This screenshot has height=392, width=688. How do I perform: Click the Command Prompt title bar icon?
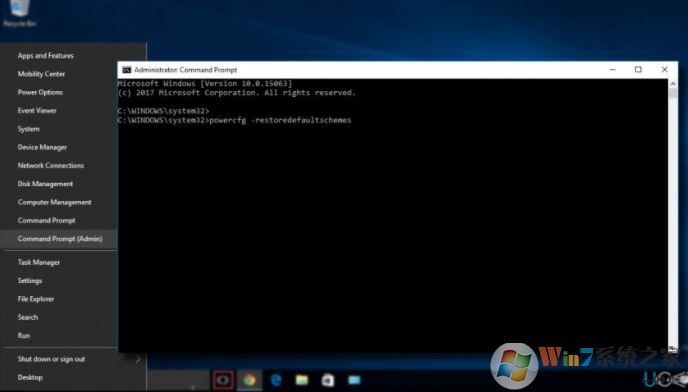(x=127, y=70)
